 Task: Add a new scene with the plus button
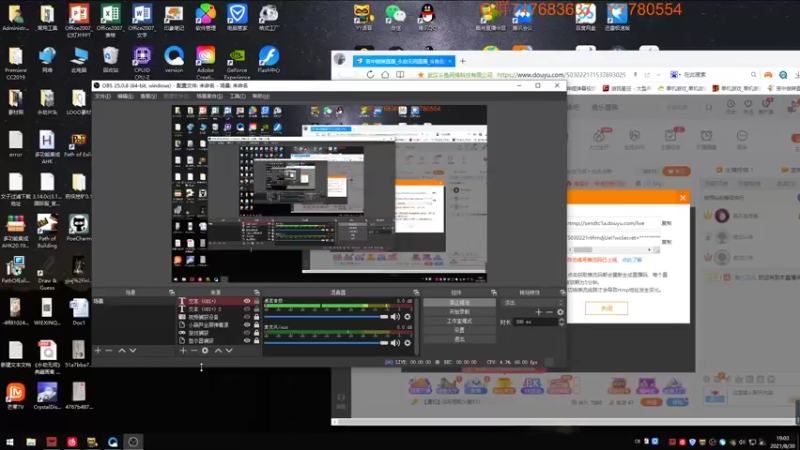pos(98,351)
